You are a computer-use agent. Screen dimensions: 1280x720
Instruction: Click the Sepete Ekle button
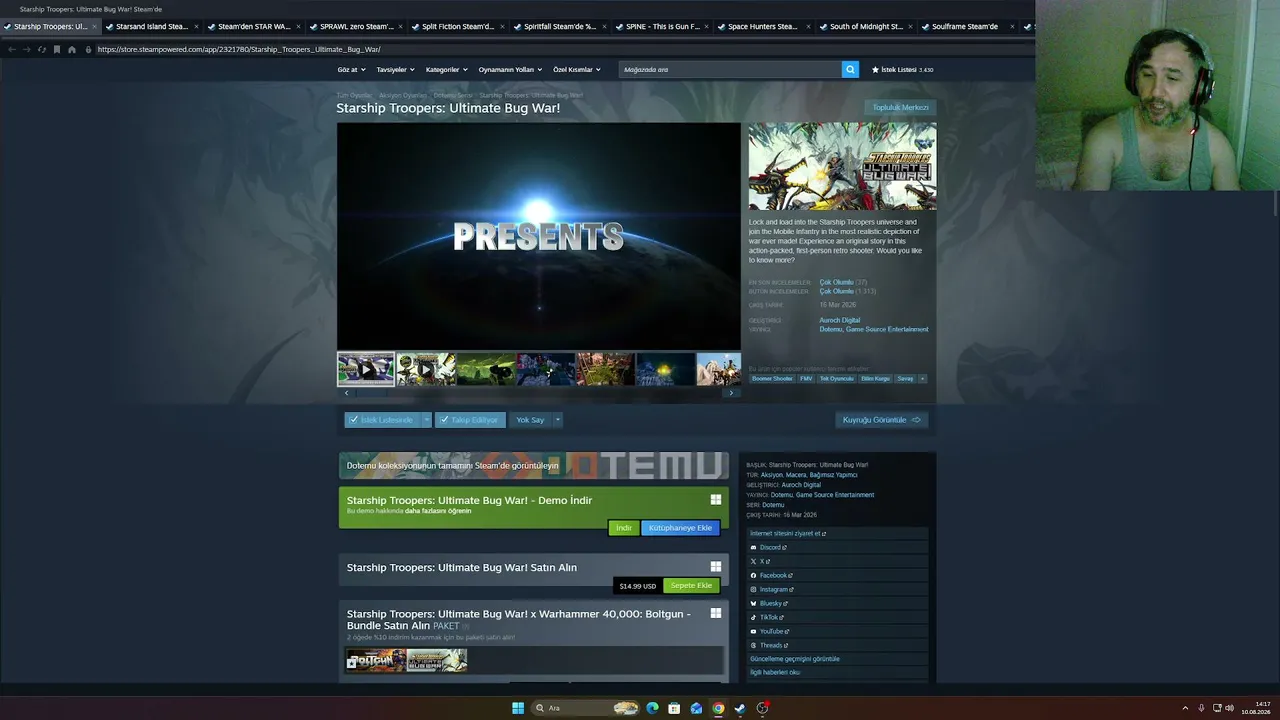tap(691, 586)
